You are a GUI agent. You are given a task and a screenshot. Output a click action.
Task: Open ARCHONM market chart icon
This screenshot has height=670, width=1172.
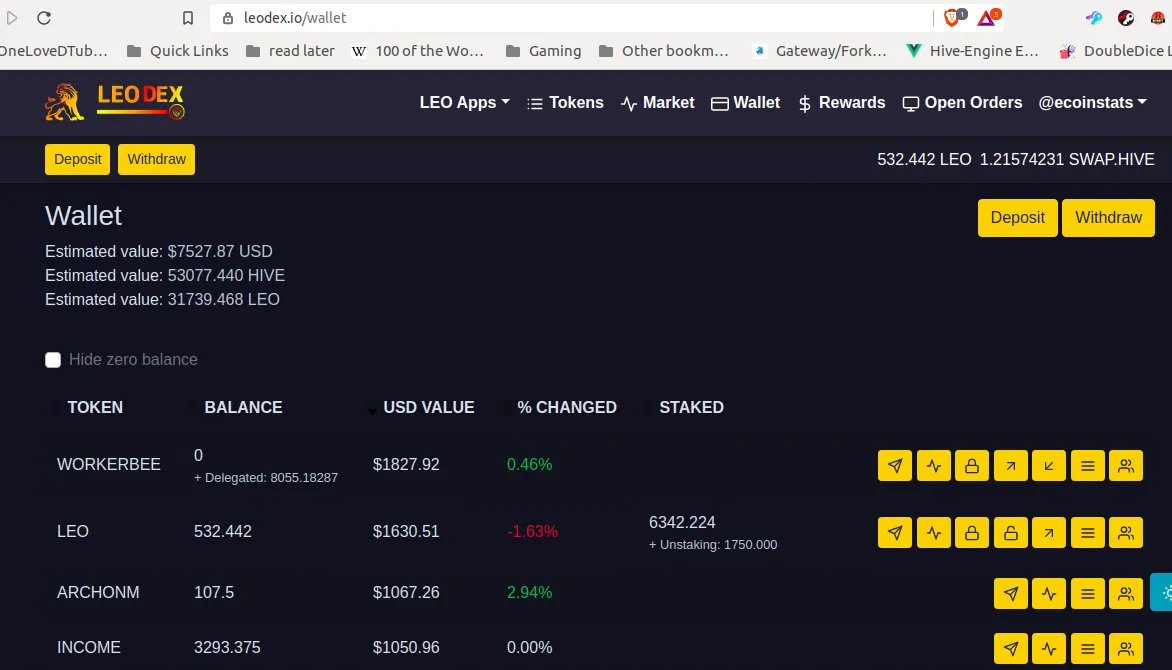tap(1049, 594)
